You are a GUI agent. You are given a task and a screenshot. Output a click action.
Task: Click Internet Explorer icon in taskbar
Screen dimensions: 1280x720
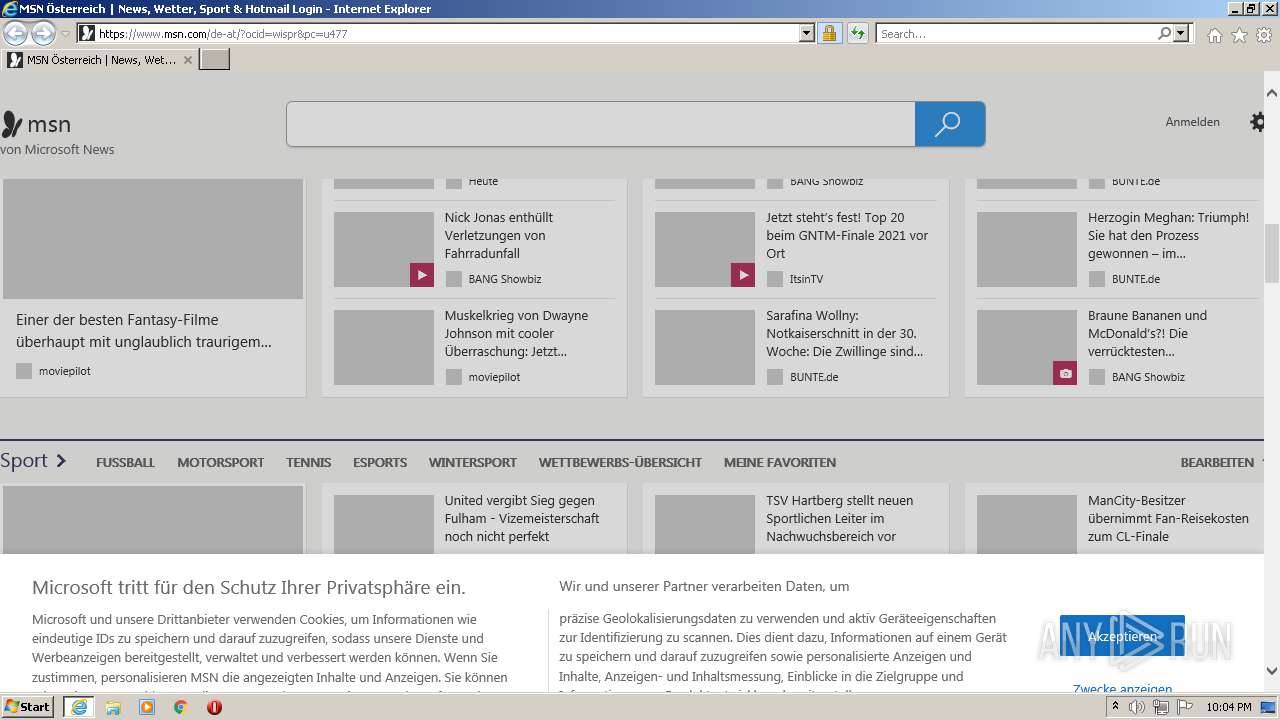point(78,707)
